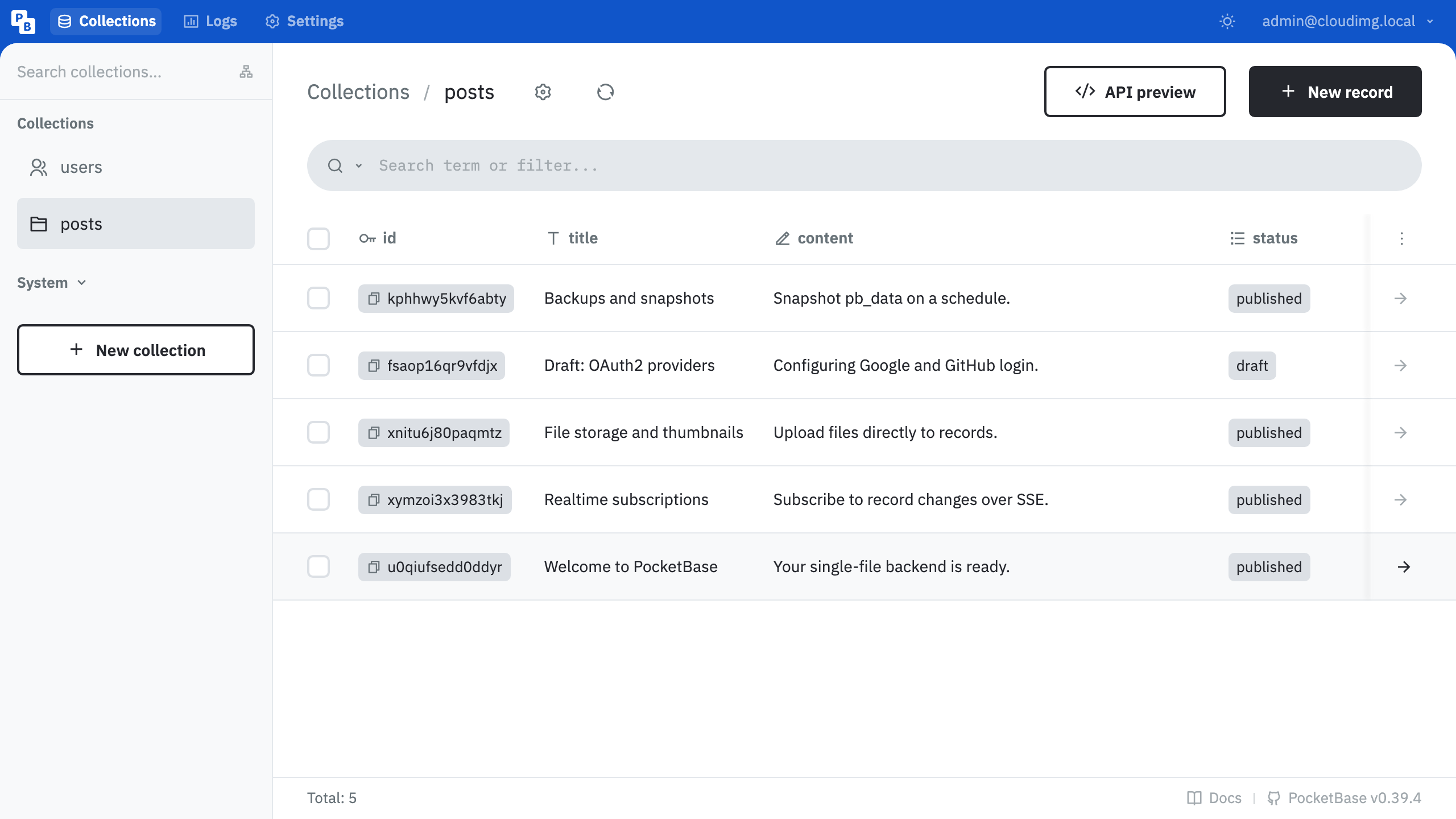
Task: Open the Docs link in footer
Action: (1214, 798)
